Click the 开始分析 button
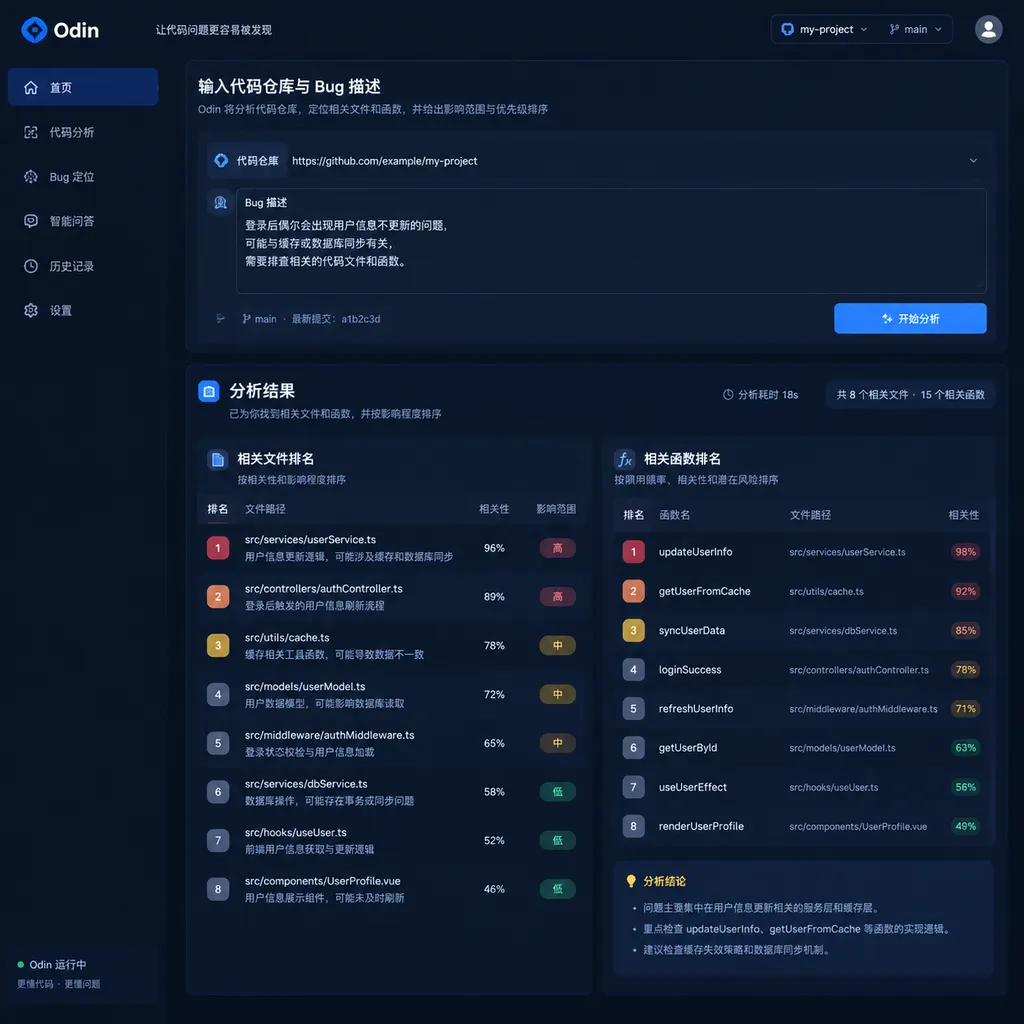 pos(910,319)
